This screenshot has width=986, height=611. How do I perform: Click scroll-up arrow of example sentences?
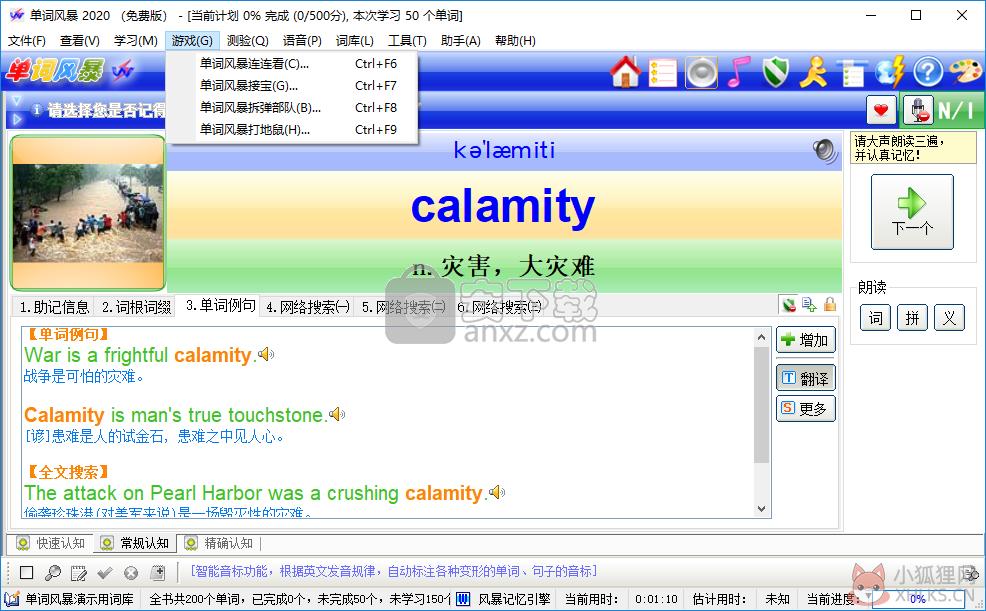coord(762,337)
